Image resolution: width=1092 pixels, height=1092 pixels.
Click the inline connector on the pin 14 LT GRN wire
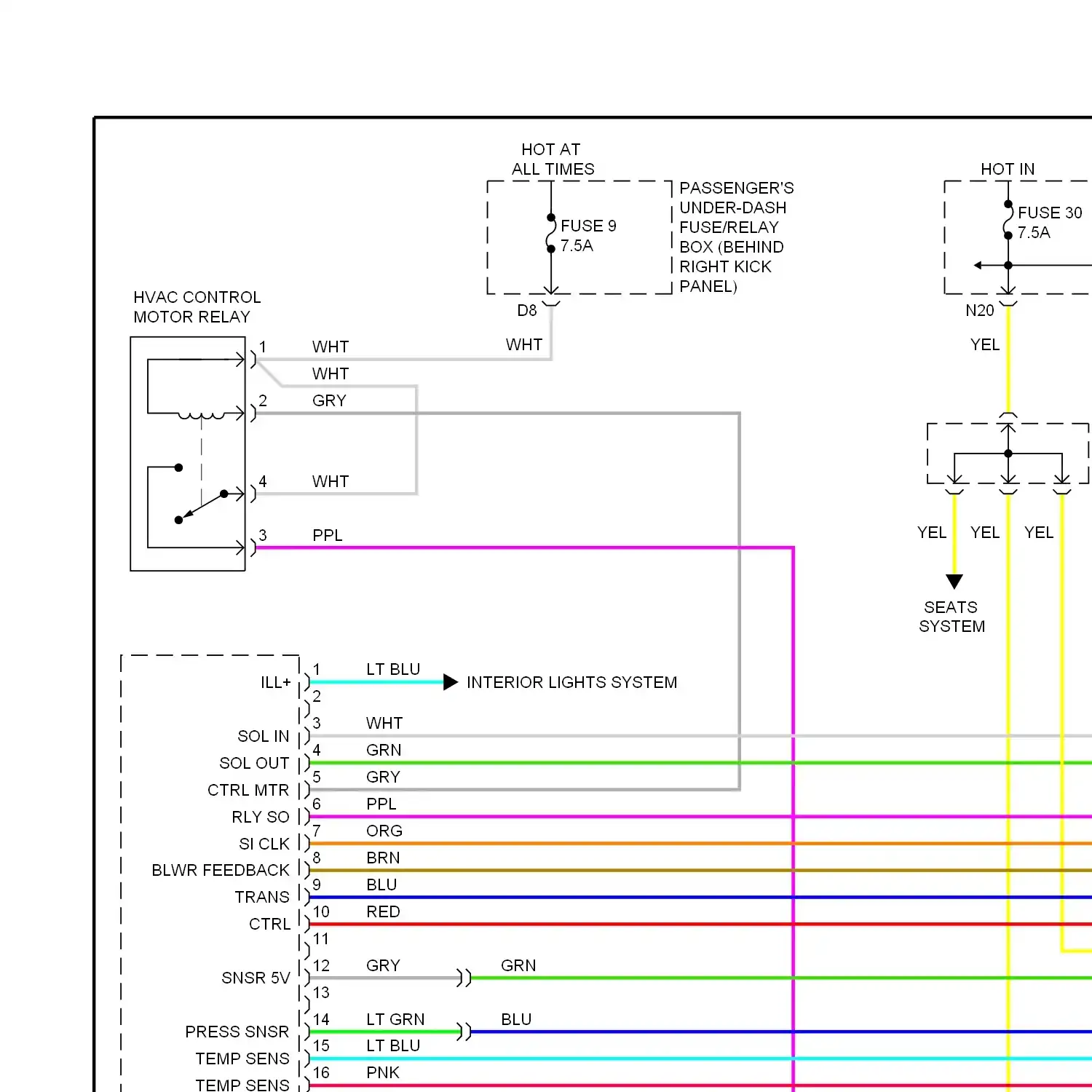[464, 1032]
